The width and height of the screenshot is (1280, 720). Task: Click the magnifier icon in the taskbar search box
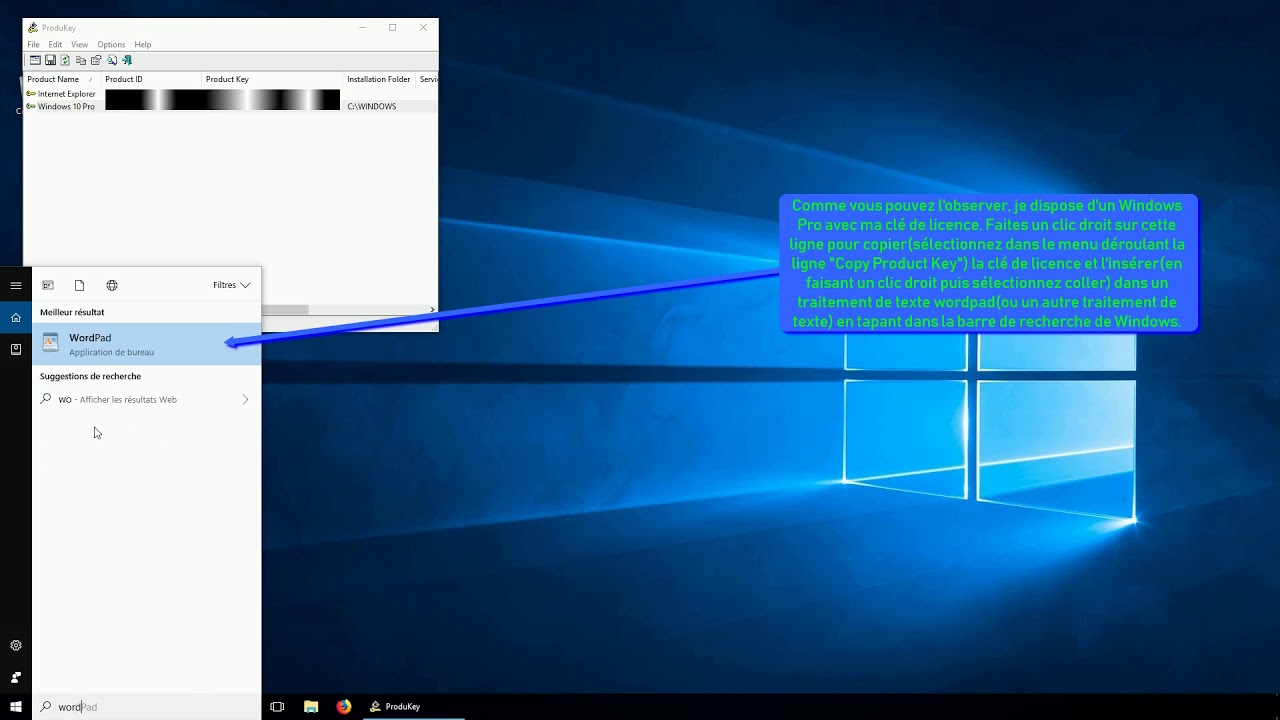click(x=46, y=707)
